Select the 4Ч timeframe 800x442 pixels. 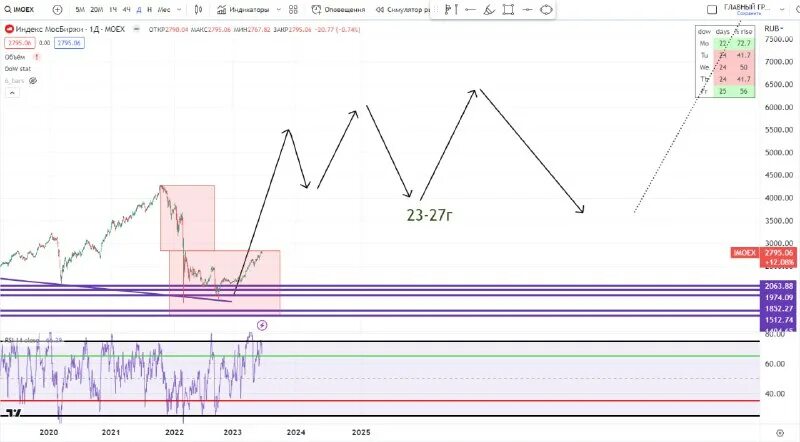pyautogui.click(x=127, y=10)
